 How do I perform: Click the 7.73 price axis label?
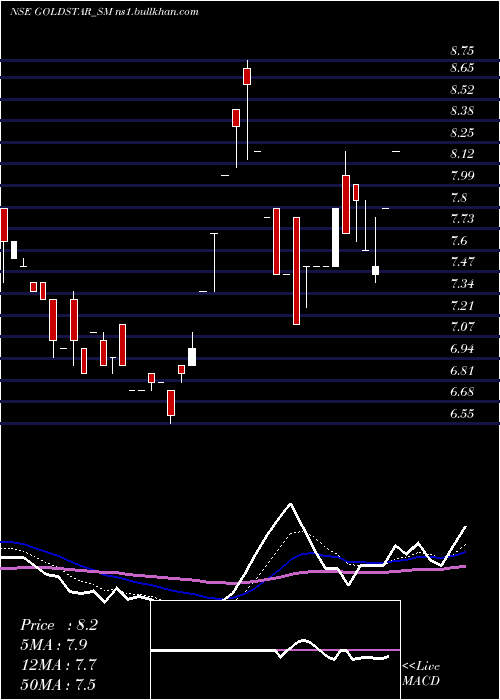pos(462,218)
